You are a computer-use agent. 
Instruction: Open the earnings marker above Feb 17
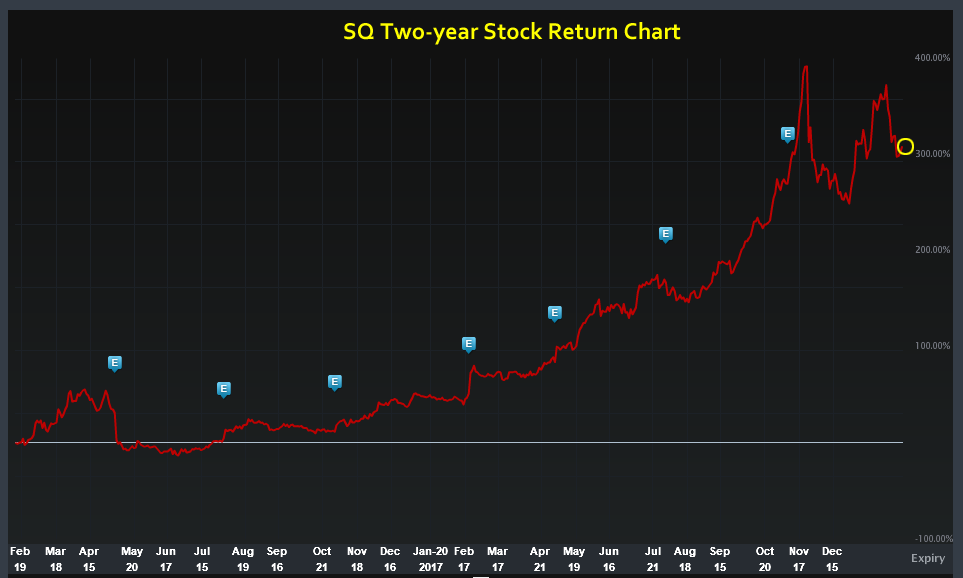[469, 344]
